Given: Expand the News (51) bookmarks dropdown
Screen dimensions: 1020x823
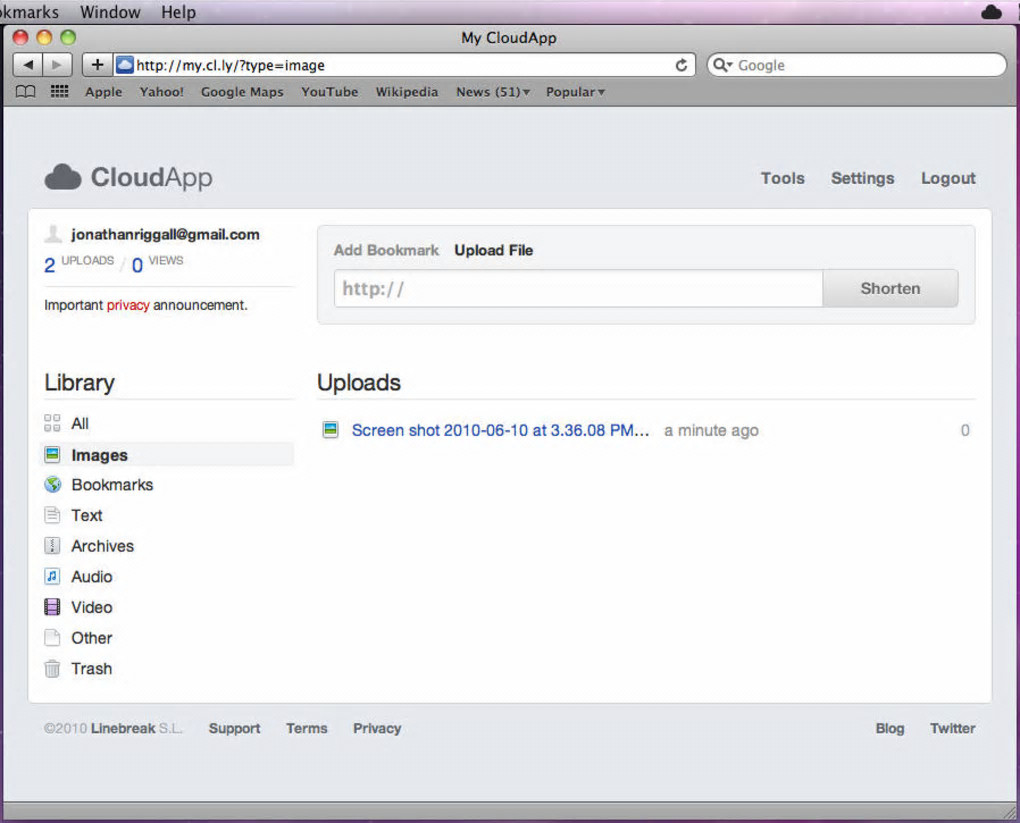Looking at the screenshot, I should click(492, 92).
